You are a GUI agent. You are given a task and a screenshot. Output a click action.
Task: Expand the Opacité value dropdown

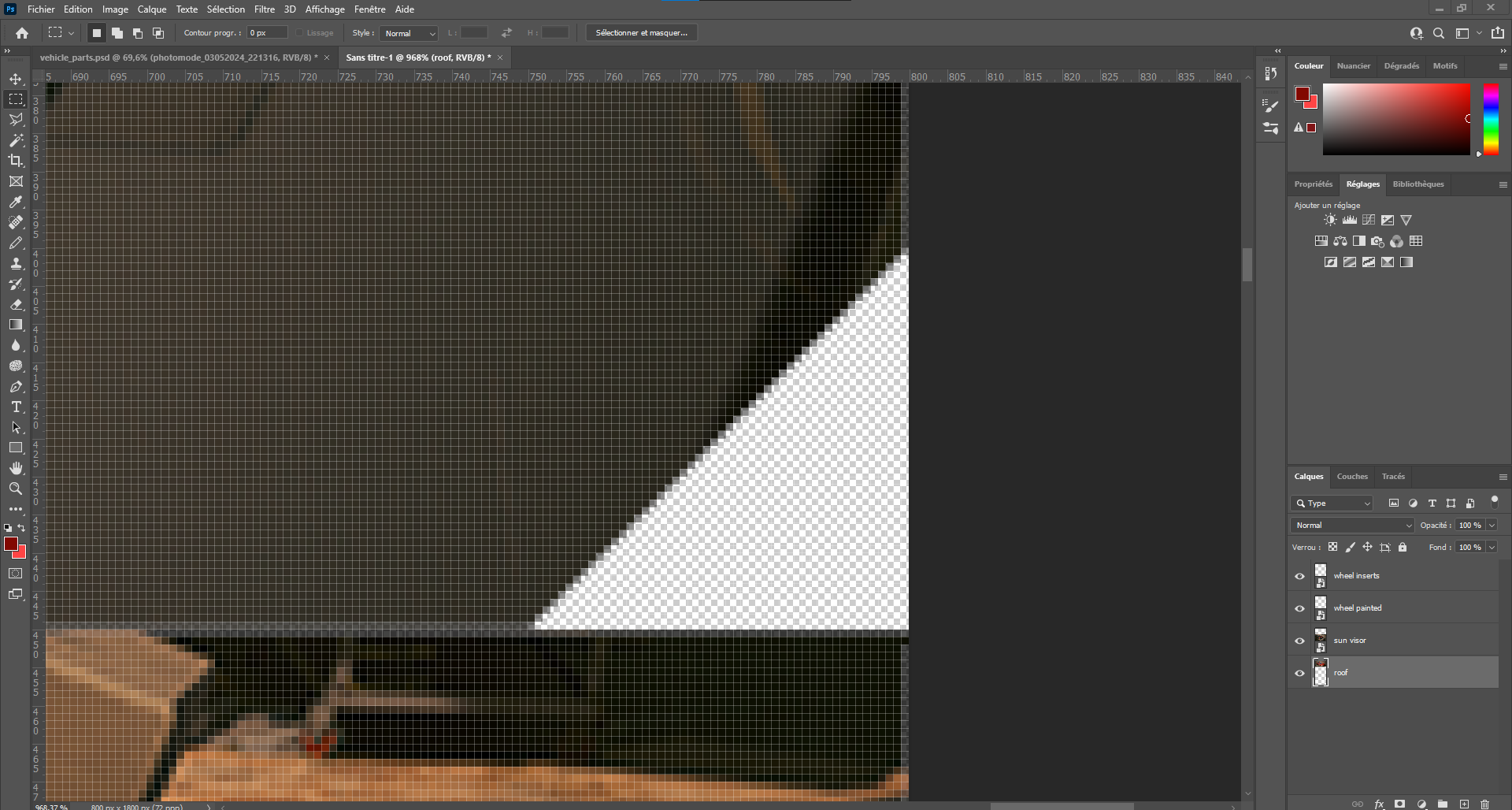pos(1492,526)
